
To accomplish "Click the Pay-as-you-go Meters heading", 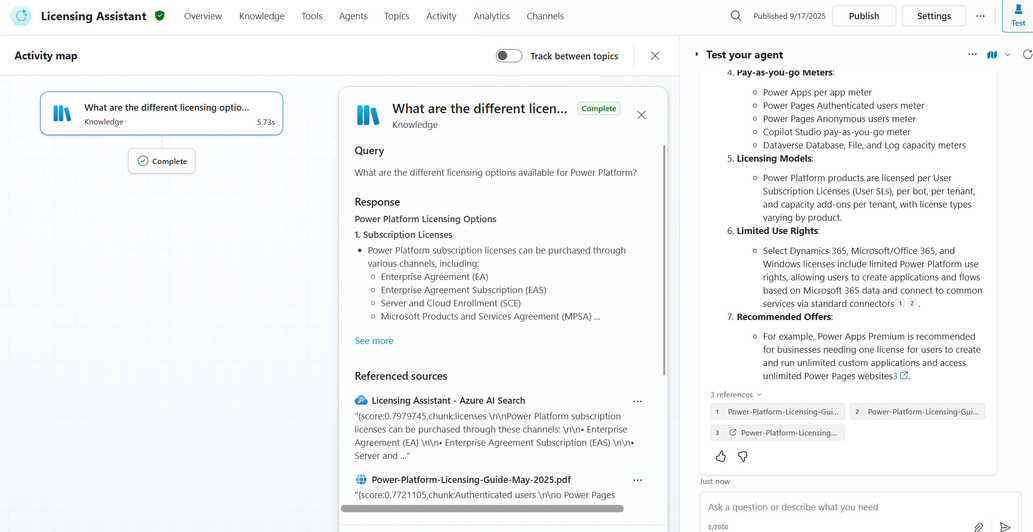I will coord(785,72).
